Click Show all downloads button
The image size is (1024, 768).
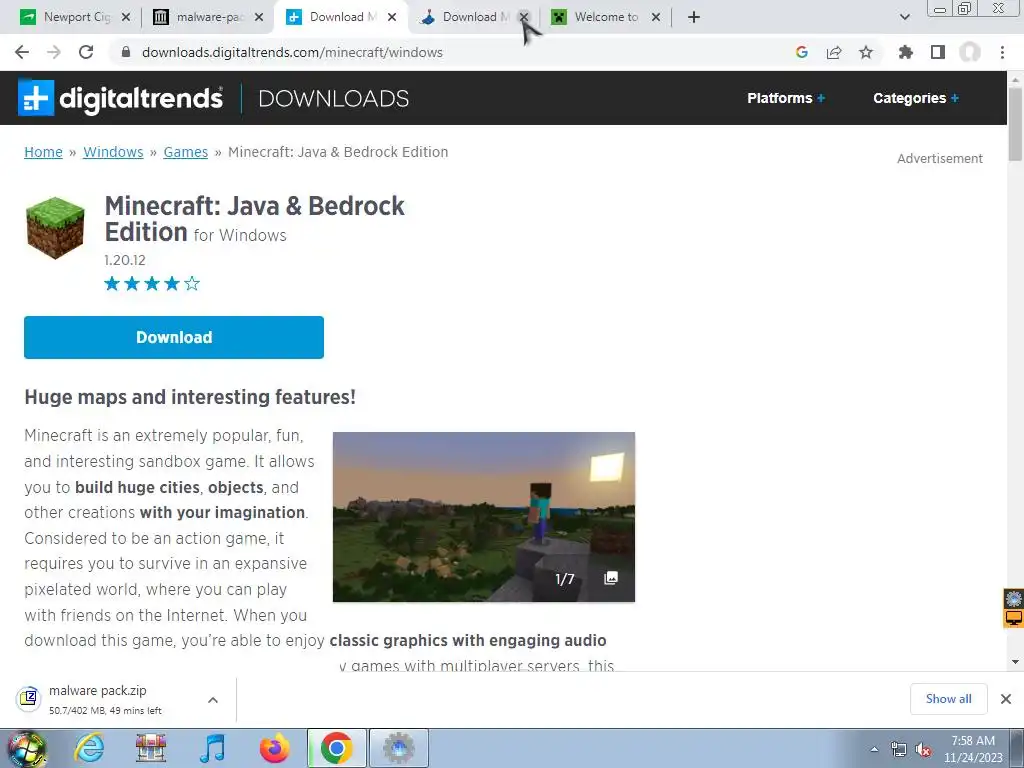[948, 699]
